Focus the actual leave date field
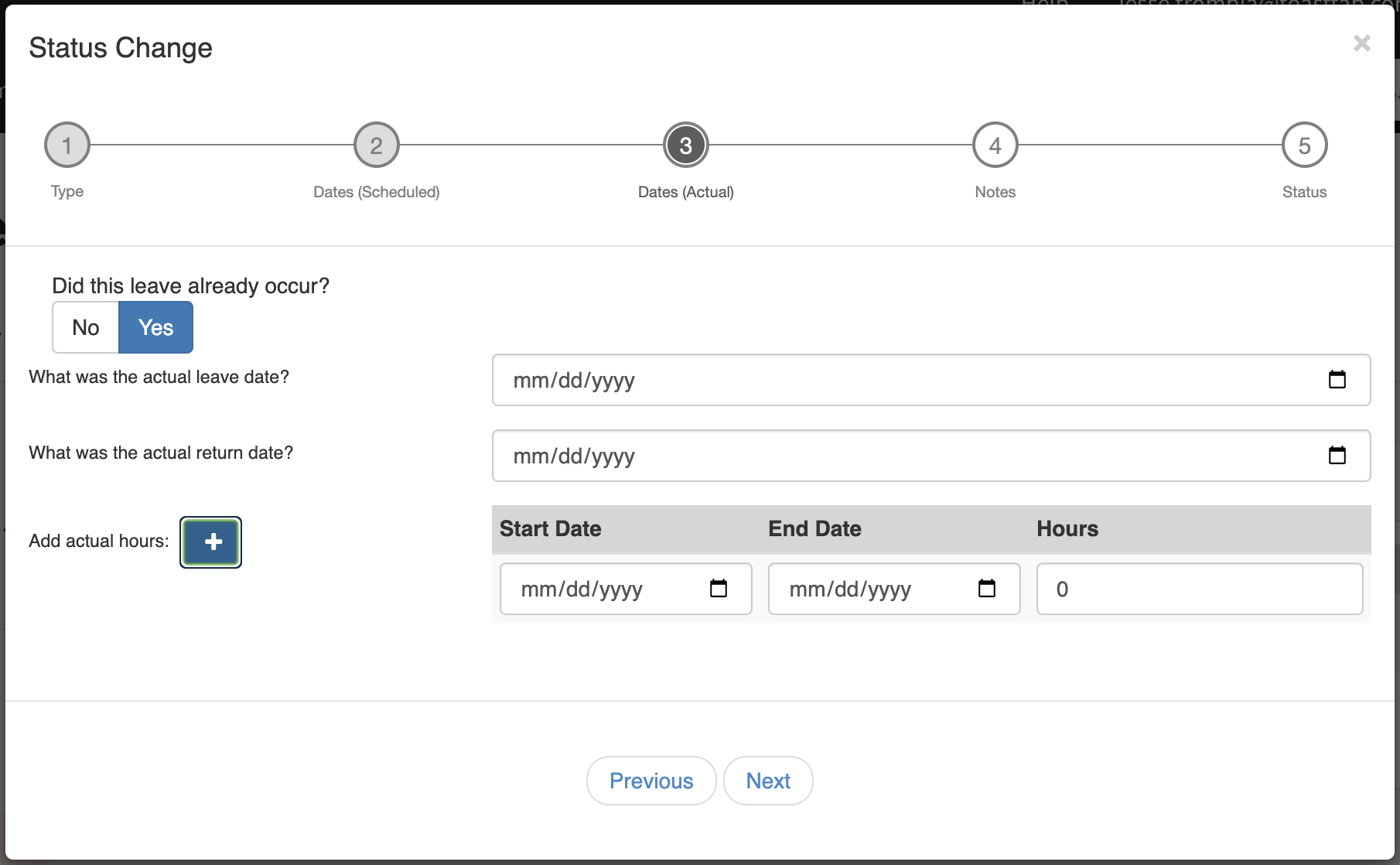 [890, 380]
